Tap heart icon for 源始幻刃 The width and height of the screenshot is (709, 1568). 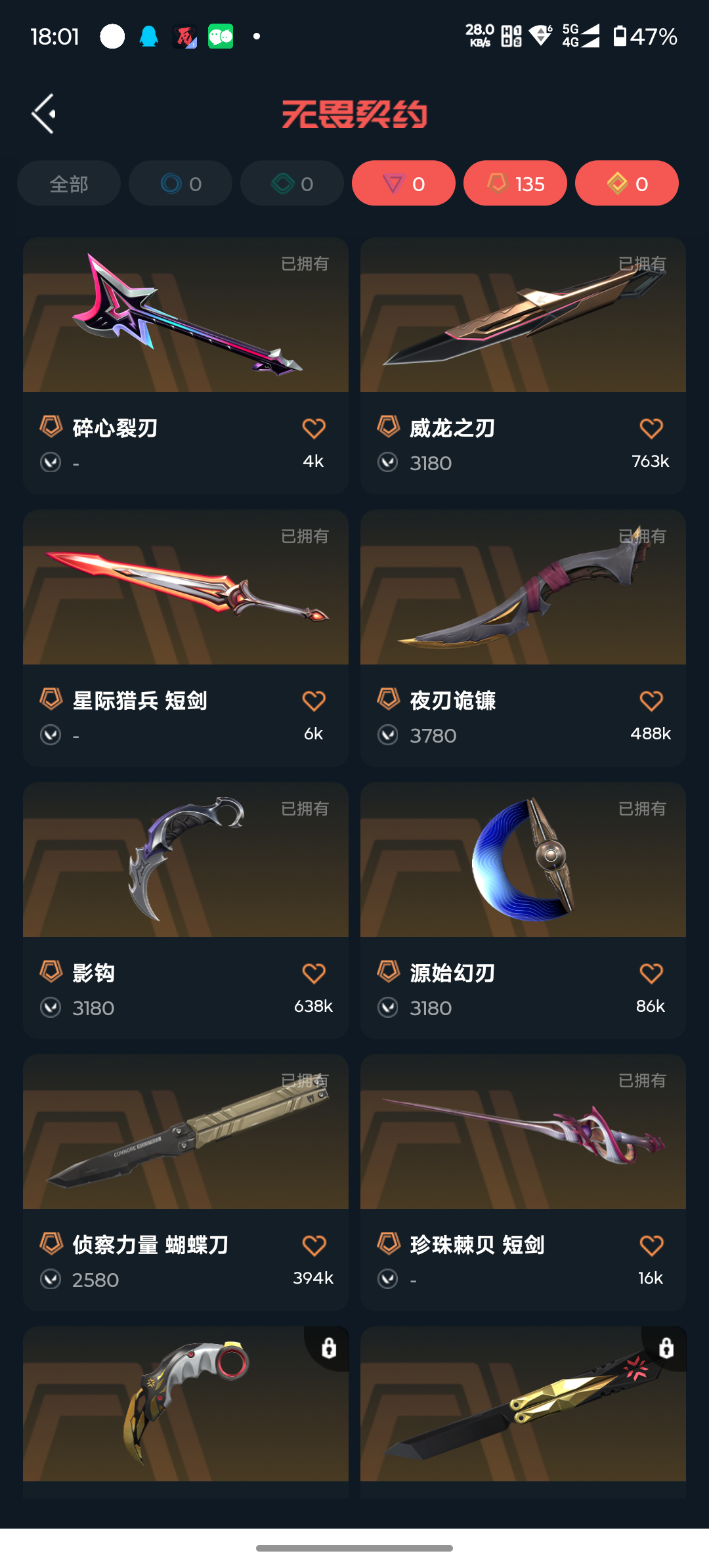(651, 974)
